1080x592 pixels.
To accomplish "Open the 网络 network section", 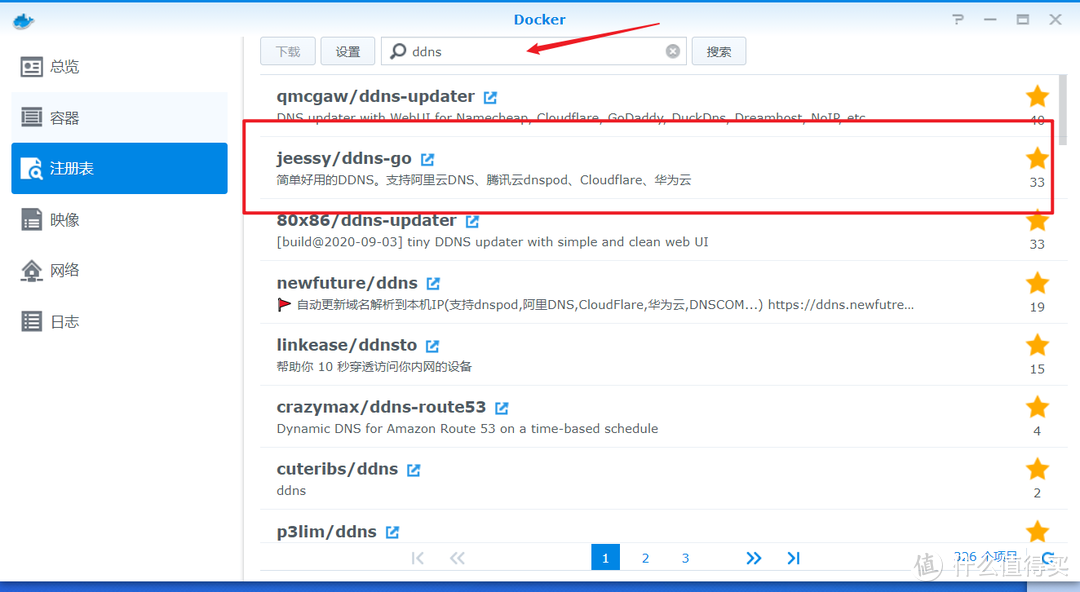I will tap(119, 270).
